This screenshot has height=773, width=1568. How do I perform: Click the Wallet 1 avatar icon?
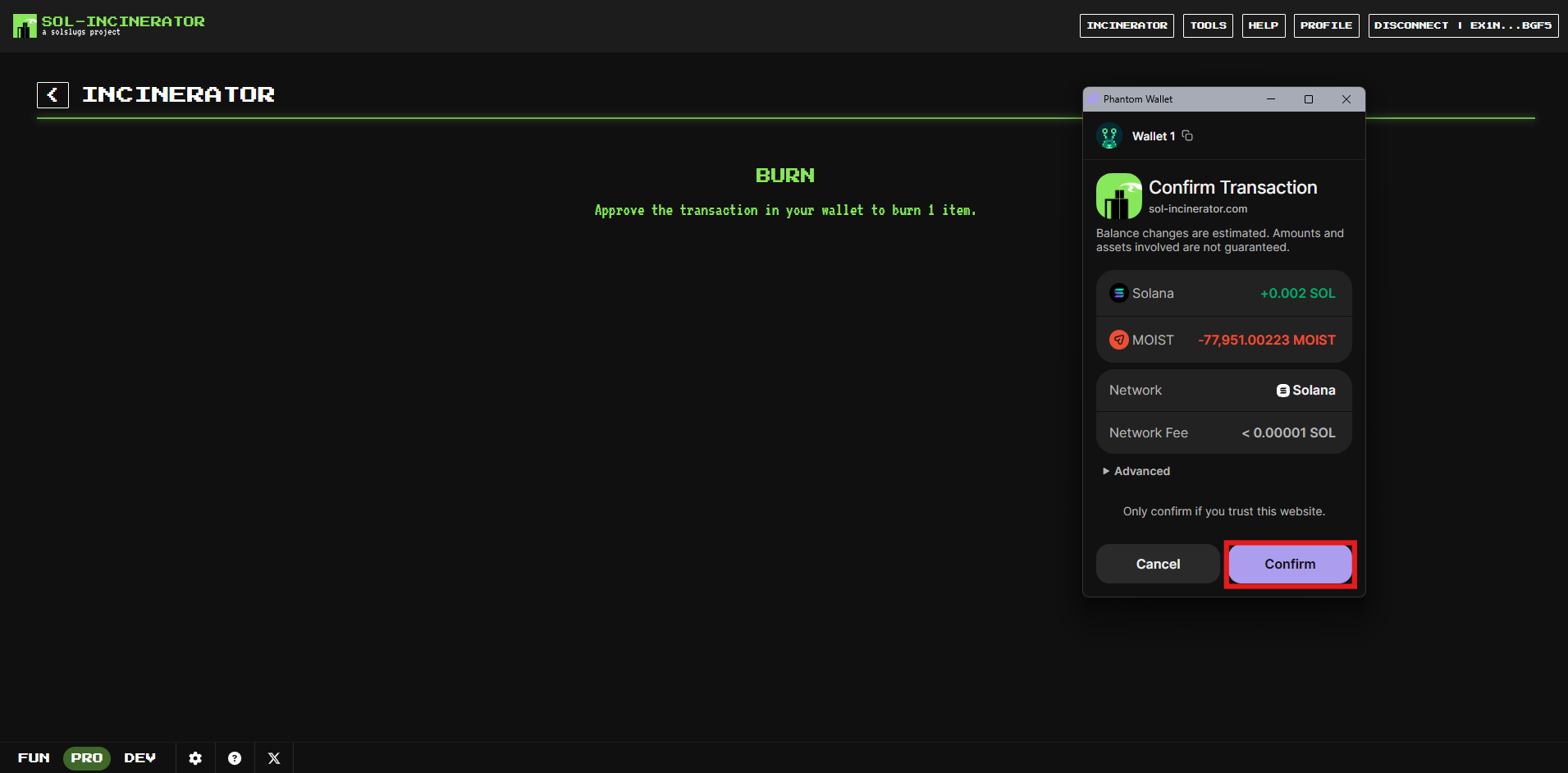(1109, 136)
